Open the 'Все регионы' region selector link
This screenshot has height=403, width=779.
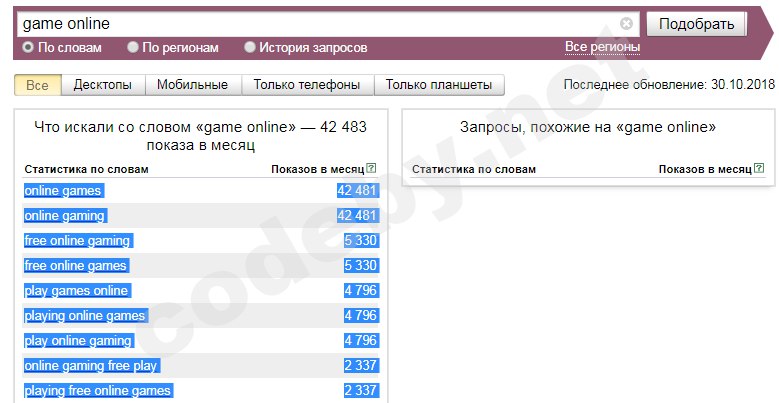click(602, 47)
